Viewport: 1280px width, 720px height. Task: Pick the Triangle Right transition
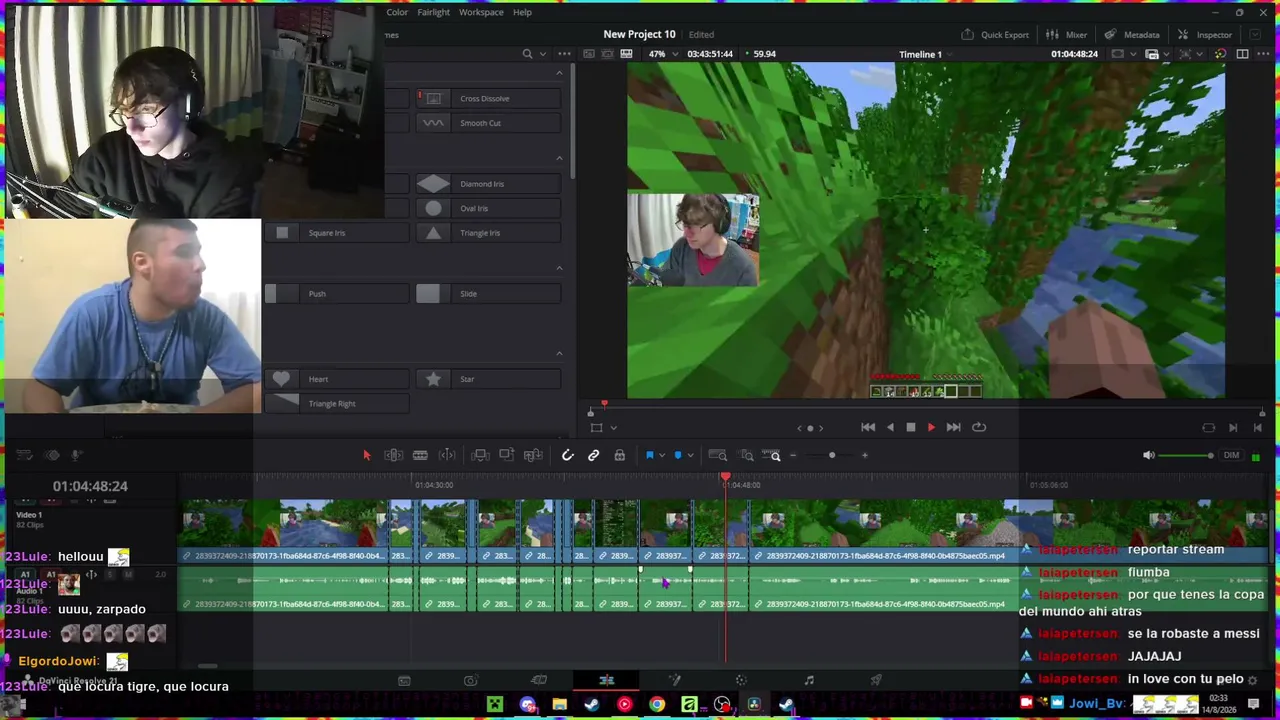pos(337,403)
